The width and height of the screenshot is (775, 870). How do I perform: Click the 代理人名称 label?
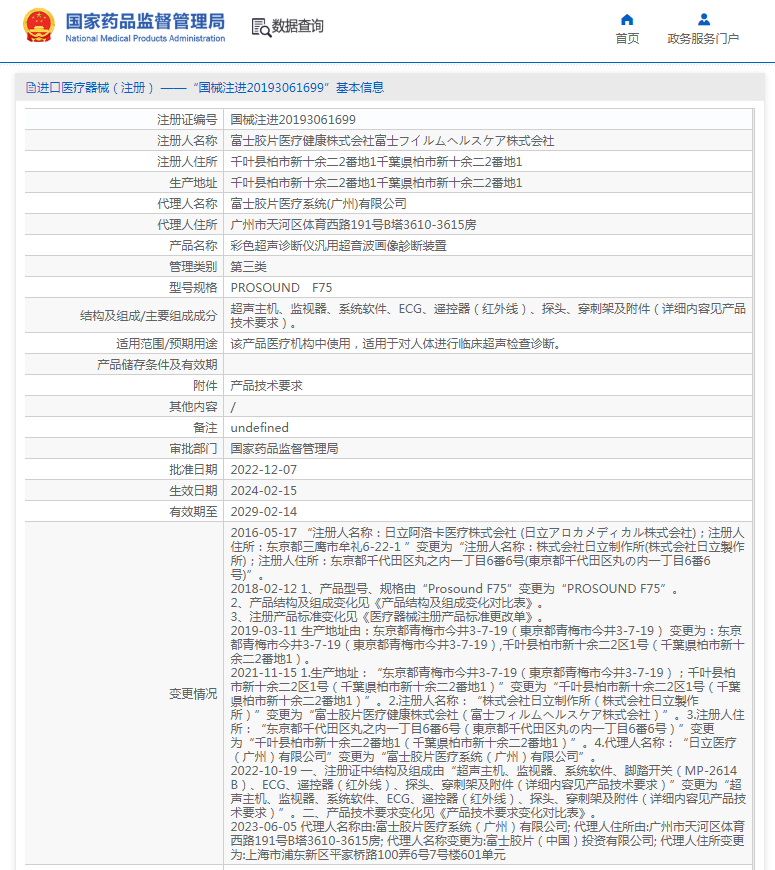click(x=187, y=204)
